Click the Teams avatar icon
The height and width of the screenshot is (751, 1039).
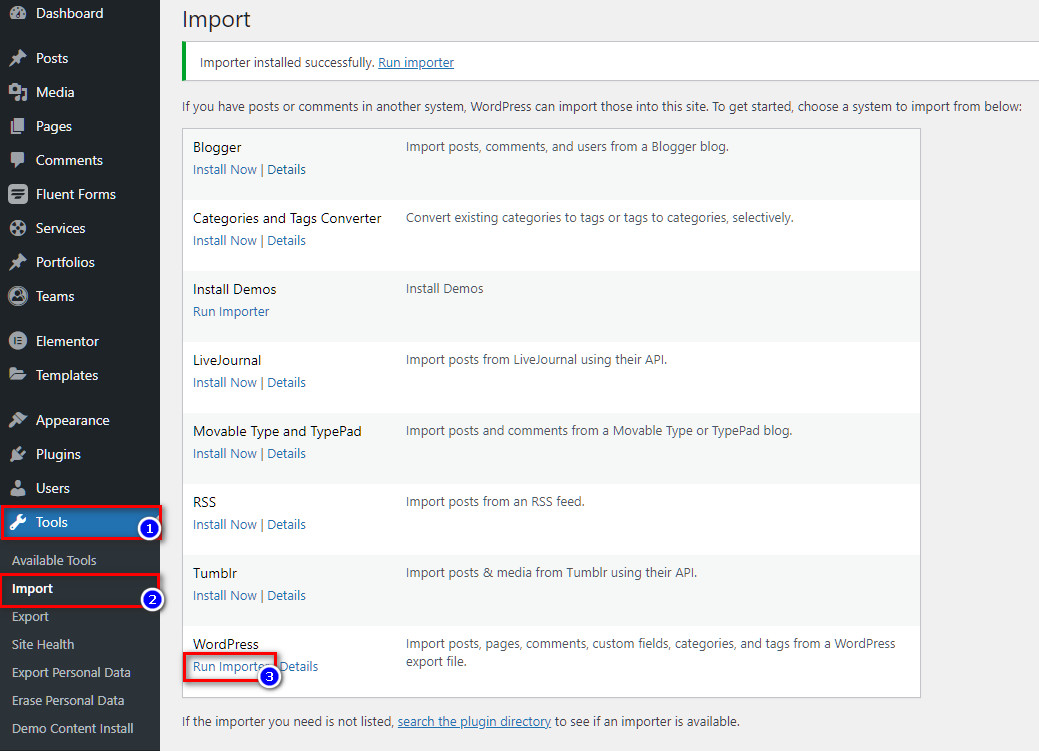pyautogui.click(x=18, y=296)
